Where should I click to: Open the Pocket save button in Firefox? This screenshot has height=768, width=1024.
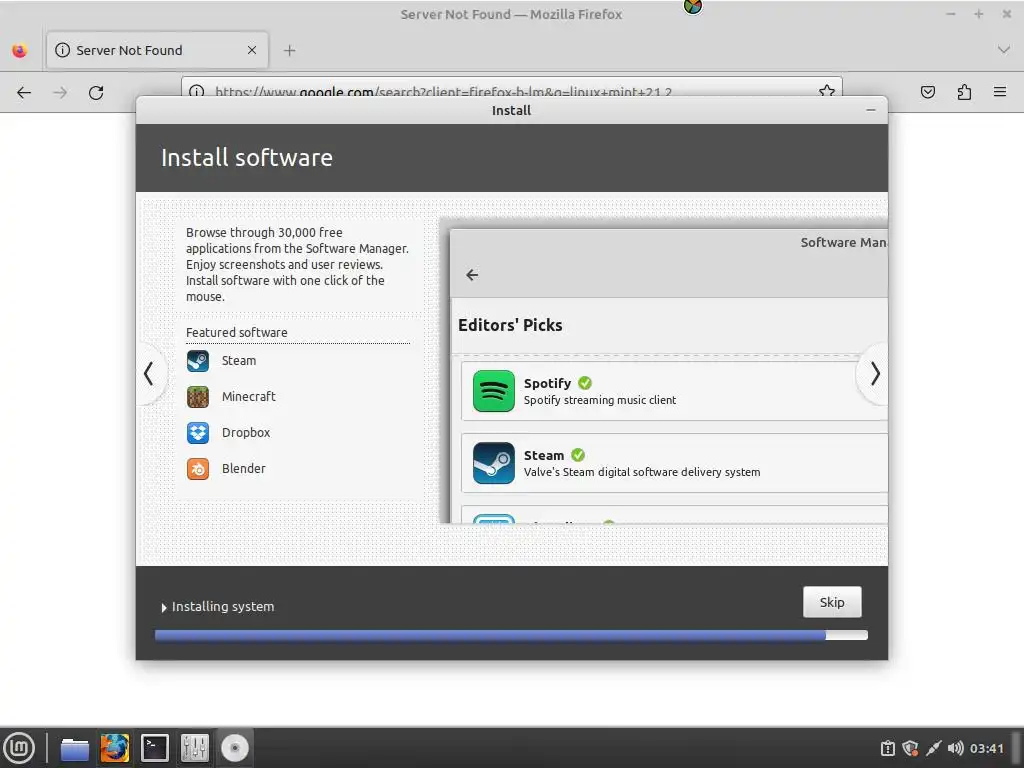click(x=927, y=92)
